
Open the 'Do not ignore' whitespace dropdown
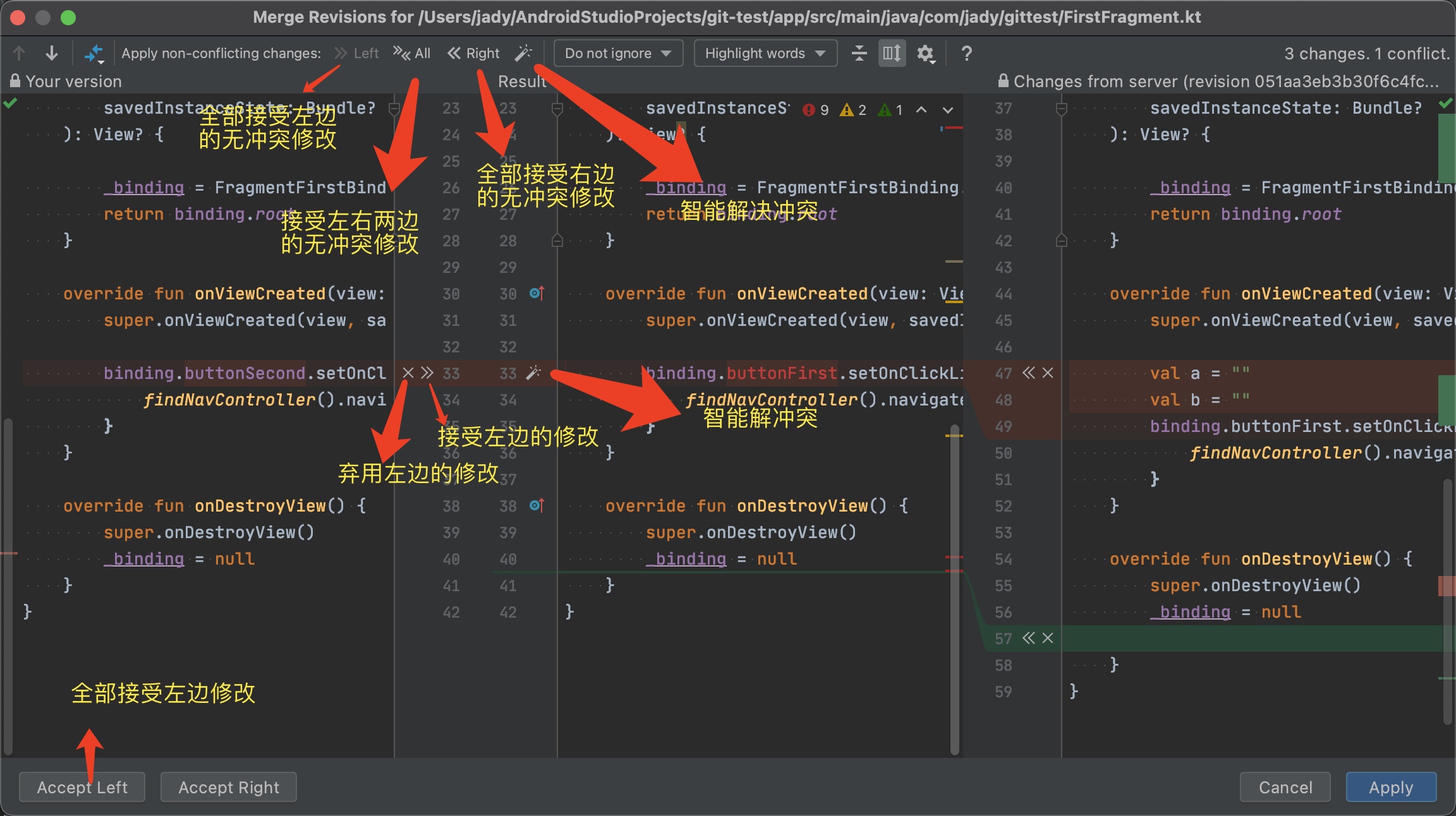(x=617, y=54)
